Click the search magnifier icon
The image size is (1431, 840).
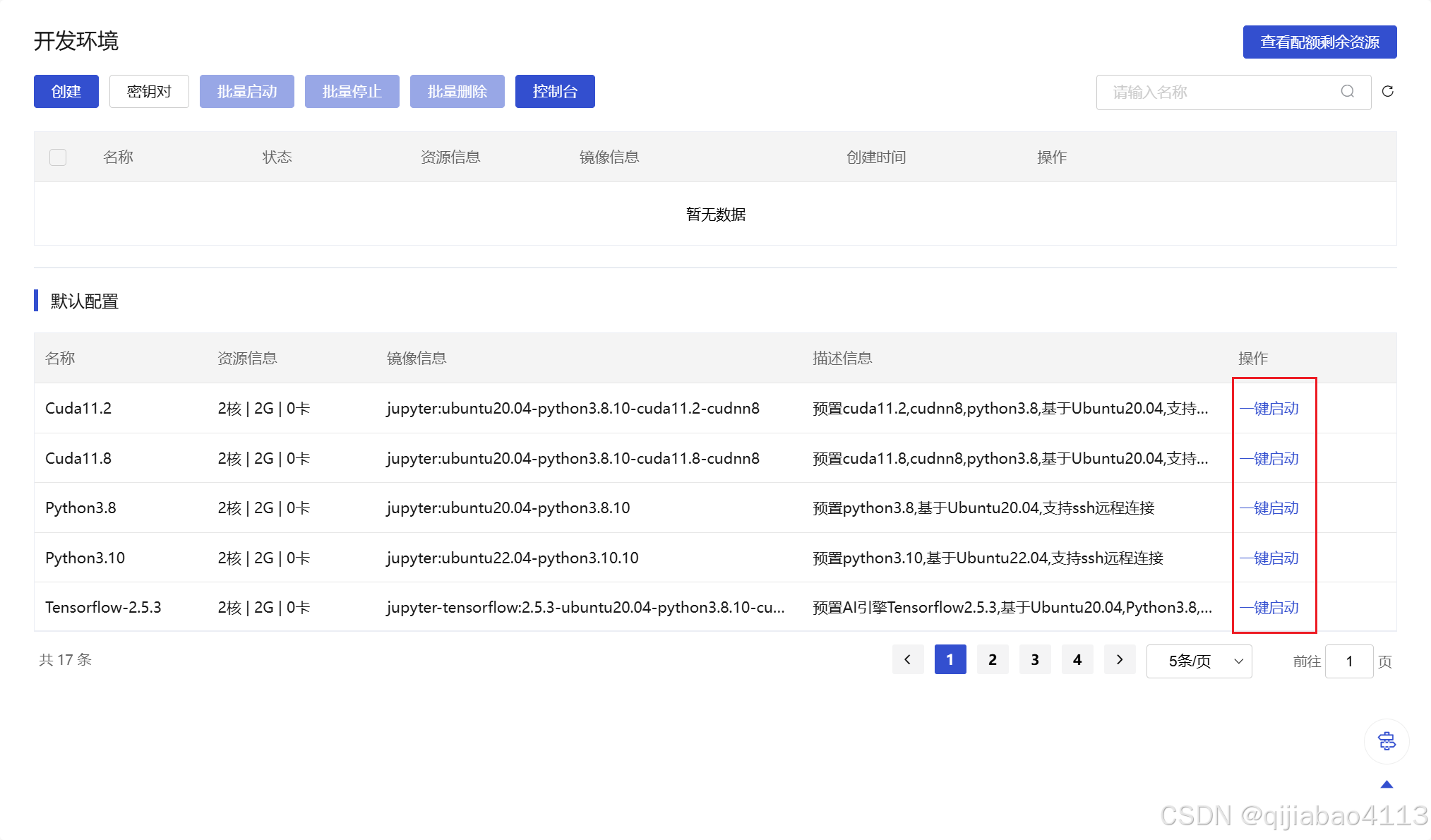[1347, 92]
